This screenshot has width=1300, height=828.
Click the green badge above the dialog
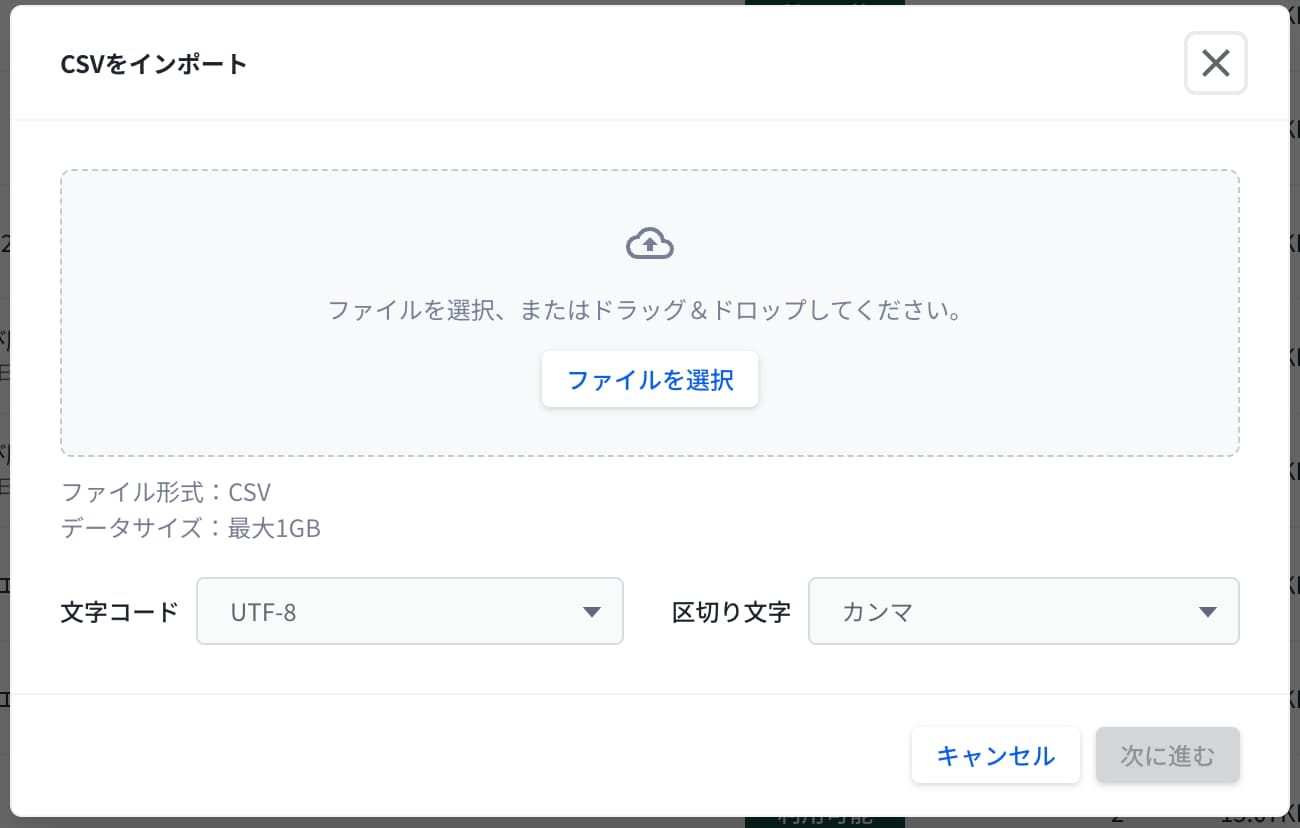coord(824,3)
